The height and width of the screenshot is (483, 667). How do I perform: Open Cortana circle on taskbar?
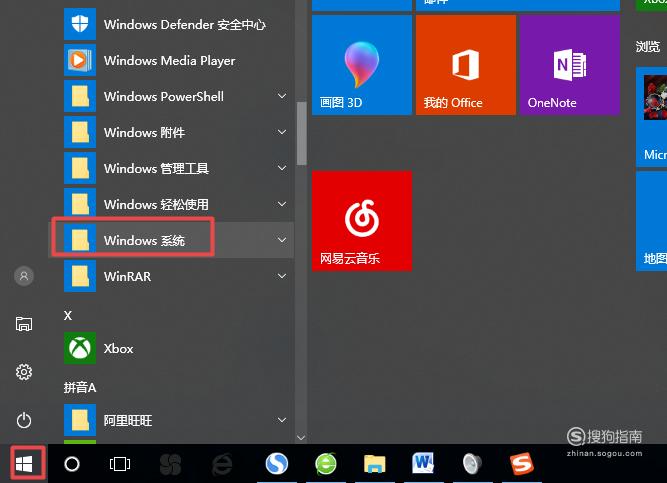click(72, 463)
